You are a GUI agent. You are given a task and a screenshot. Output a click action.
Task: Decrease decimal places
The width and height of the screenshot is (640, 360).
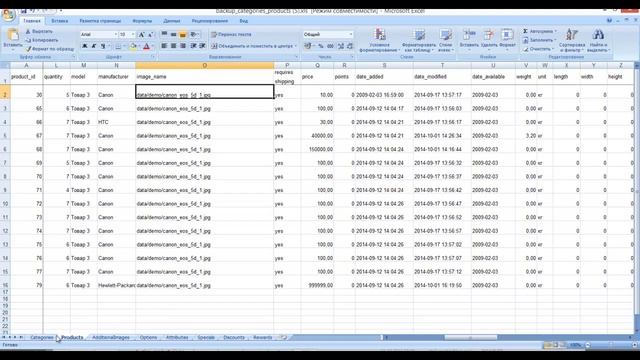click(350, 46)
